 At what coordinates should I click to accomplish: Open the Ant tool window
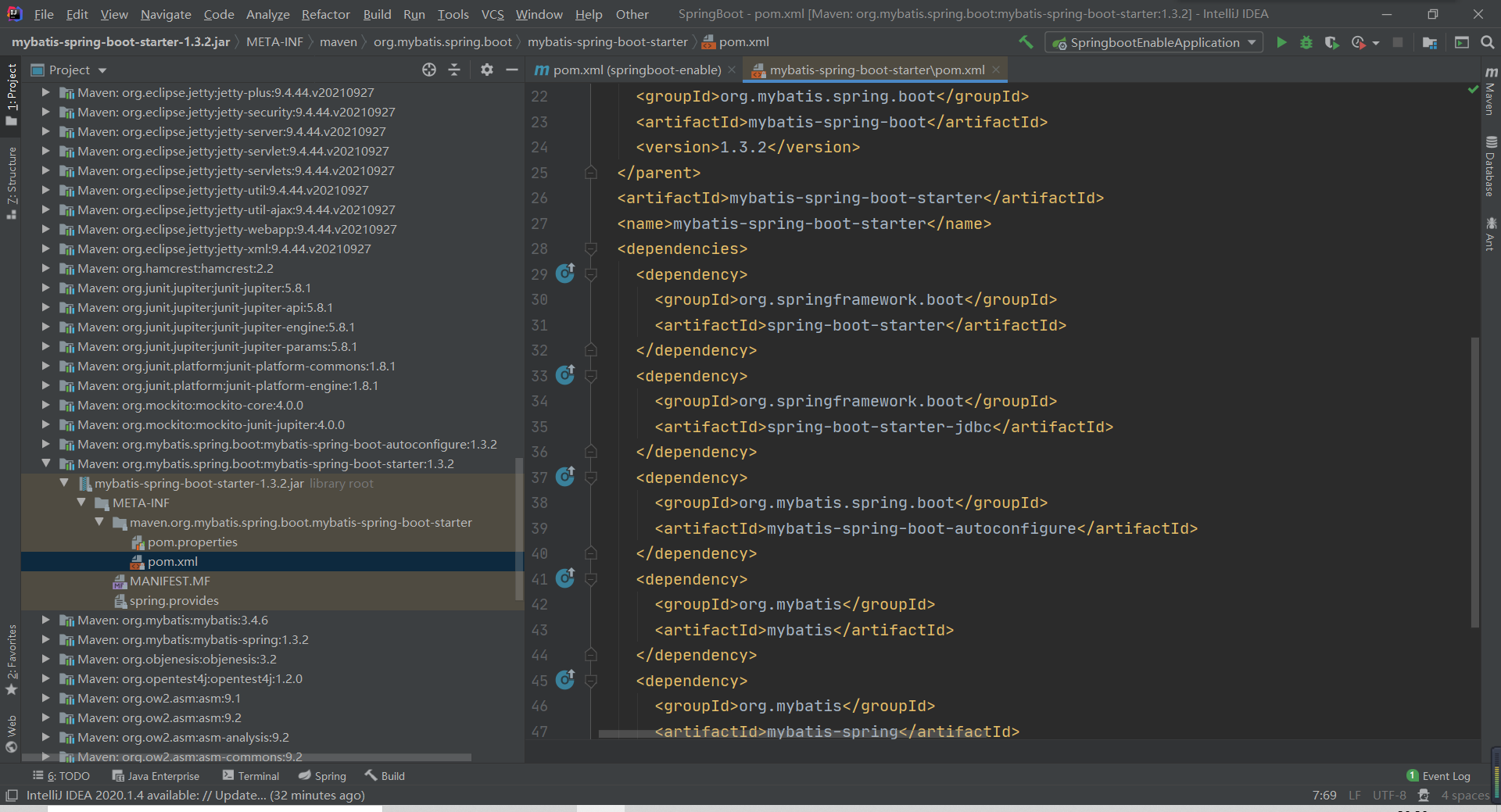pos(1491,234)
